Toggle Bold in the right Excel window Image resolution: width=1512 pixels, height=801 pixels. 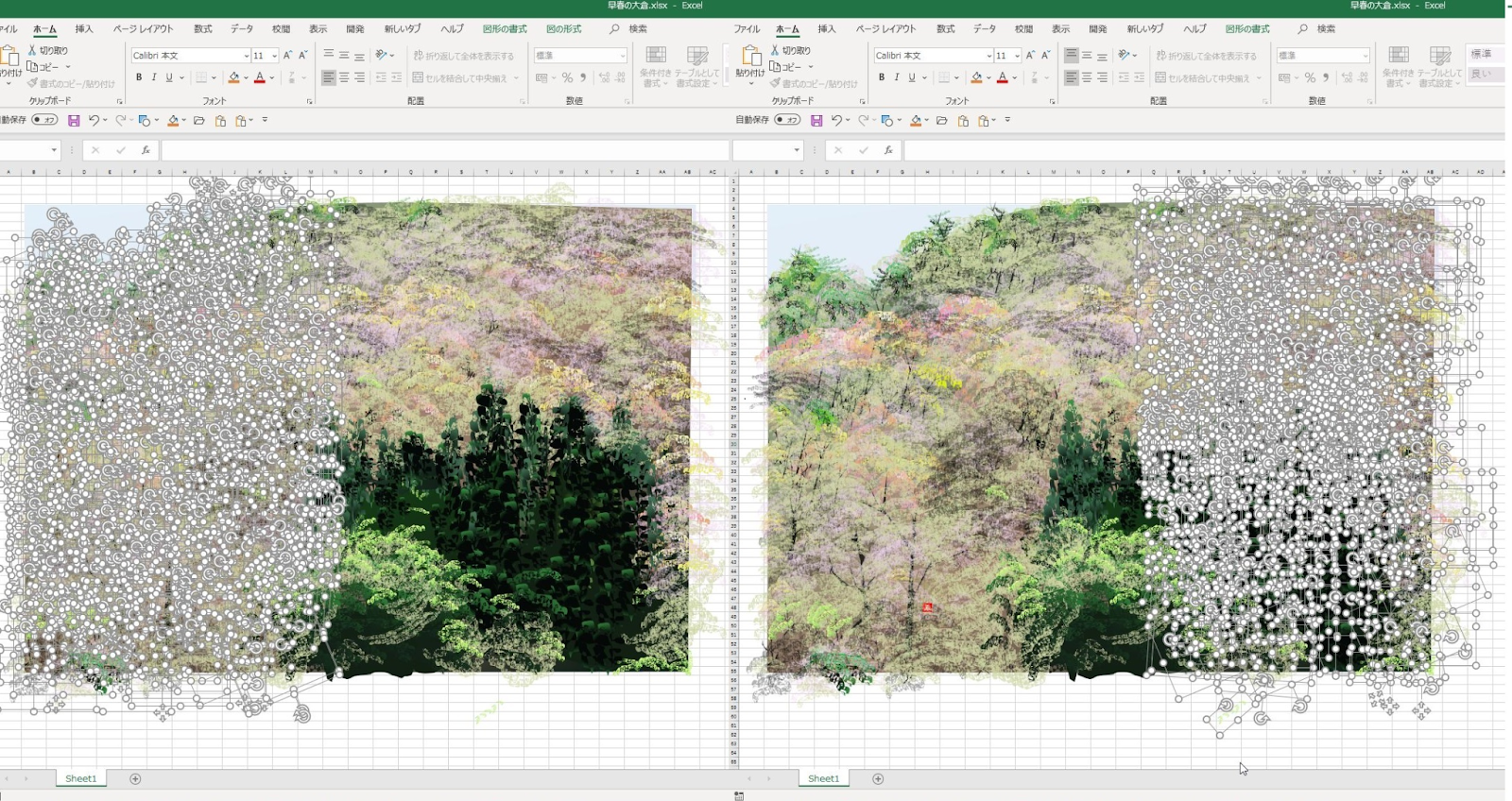click(x=882, y=77)
